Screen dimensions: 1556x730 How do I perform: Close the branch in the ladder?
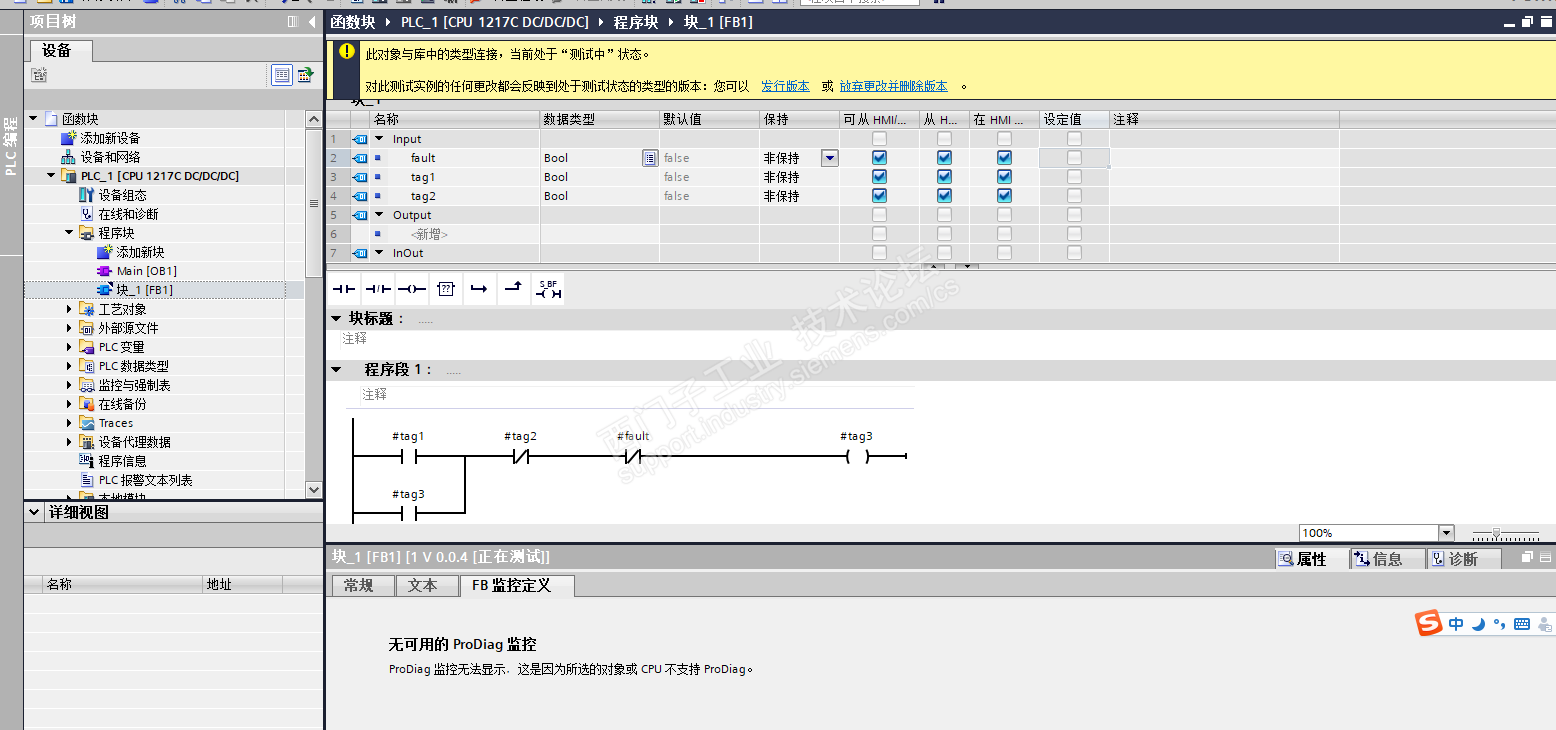pyautogui.click(x=513, y=290)
